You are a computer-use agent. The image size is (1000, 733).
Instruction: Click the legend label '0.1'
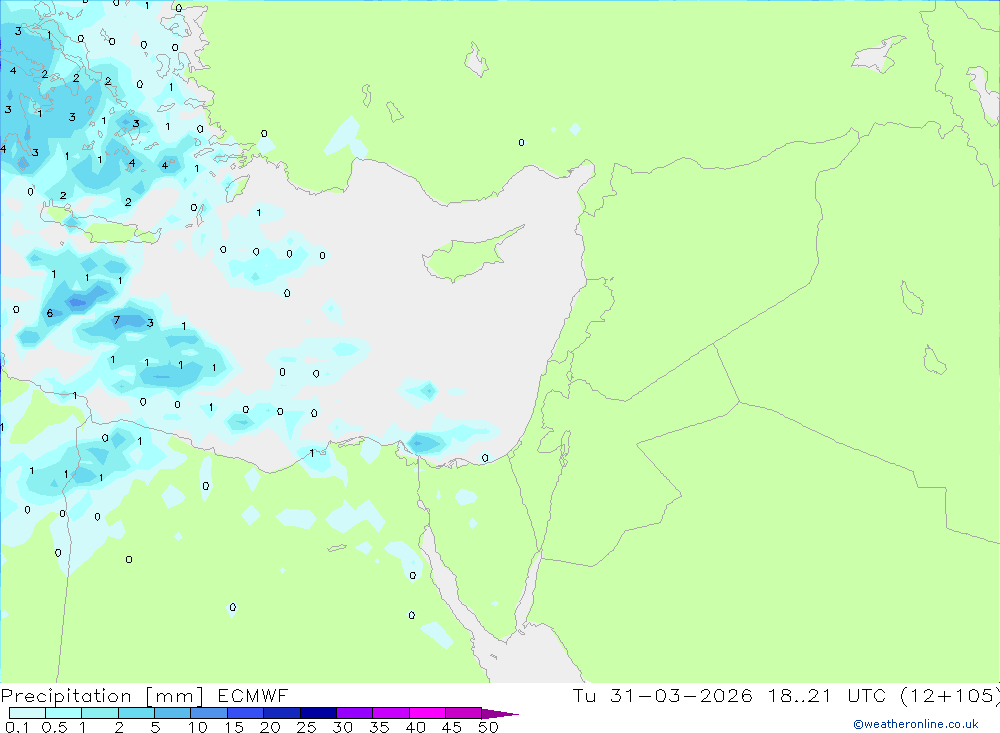(17, 727)
